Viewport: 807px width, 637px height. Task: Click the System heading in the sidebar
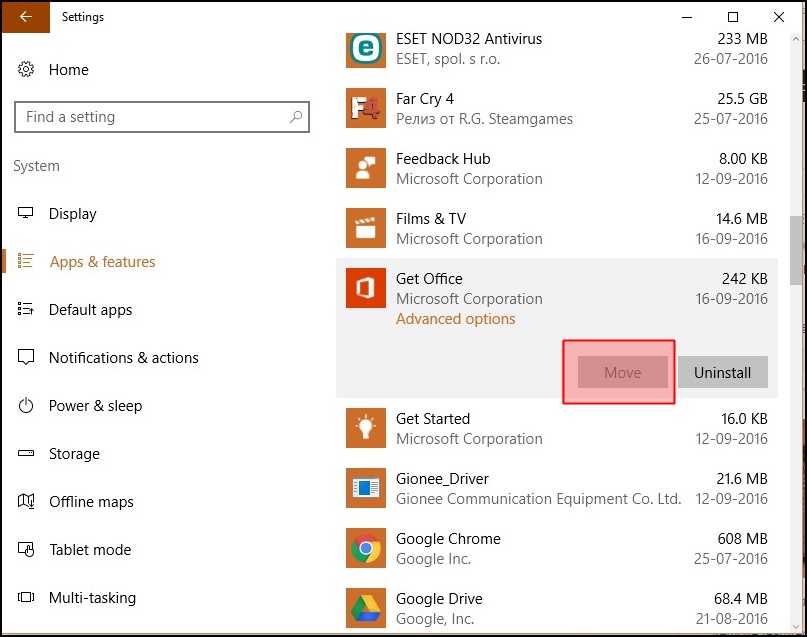[x=37, y=166]
